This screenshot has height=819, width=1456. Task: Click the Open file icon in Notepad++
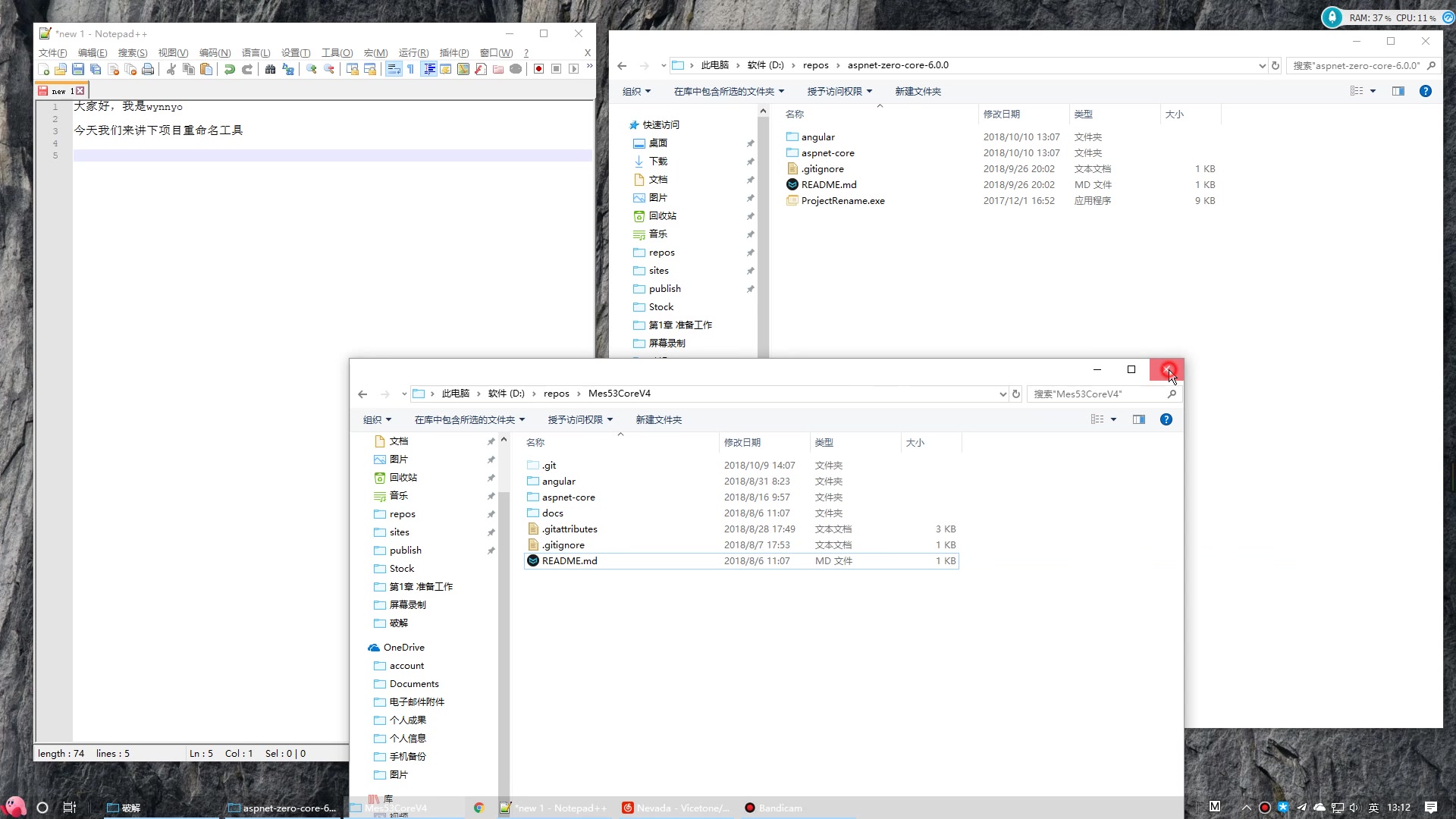(x=61, y=69)
